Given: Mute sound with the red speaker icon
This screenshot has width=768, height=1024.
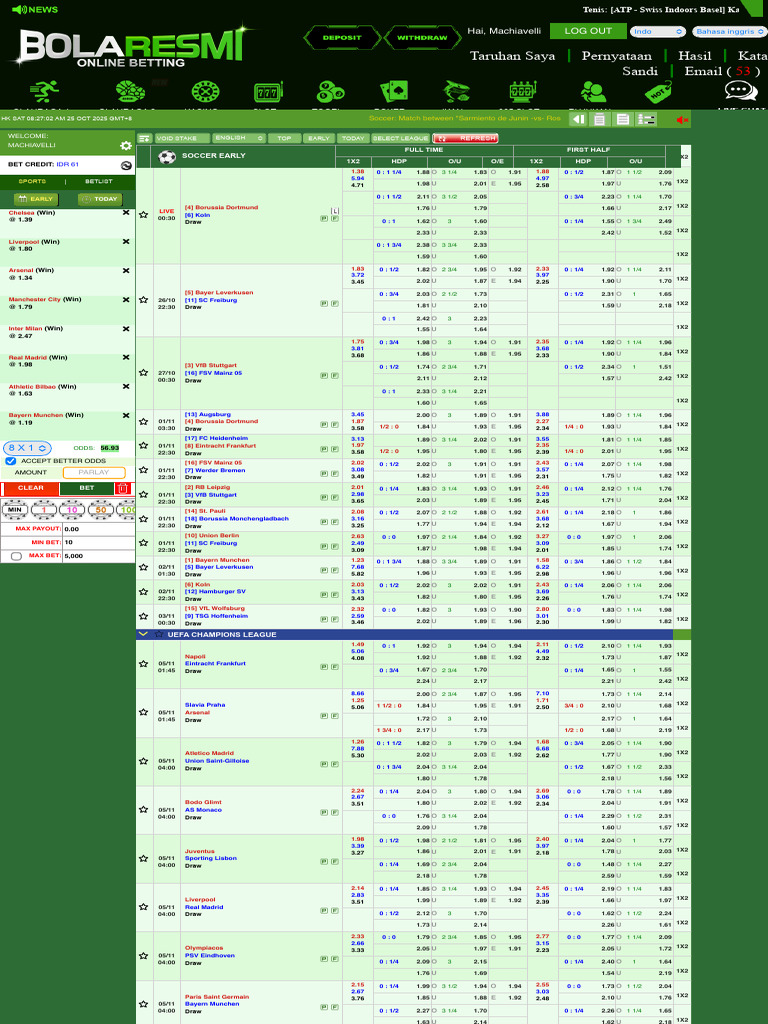Looking at the screenshot, I should point(682,120).
